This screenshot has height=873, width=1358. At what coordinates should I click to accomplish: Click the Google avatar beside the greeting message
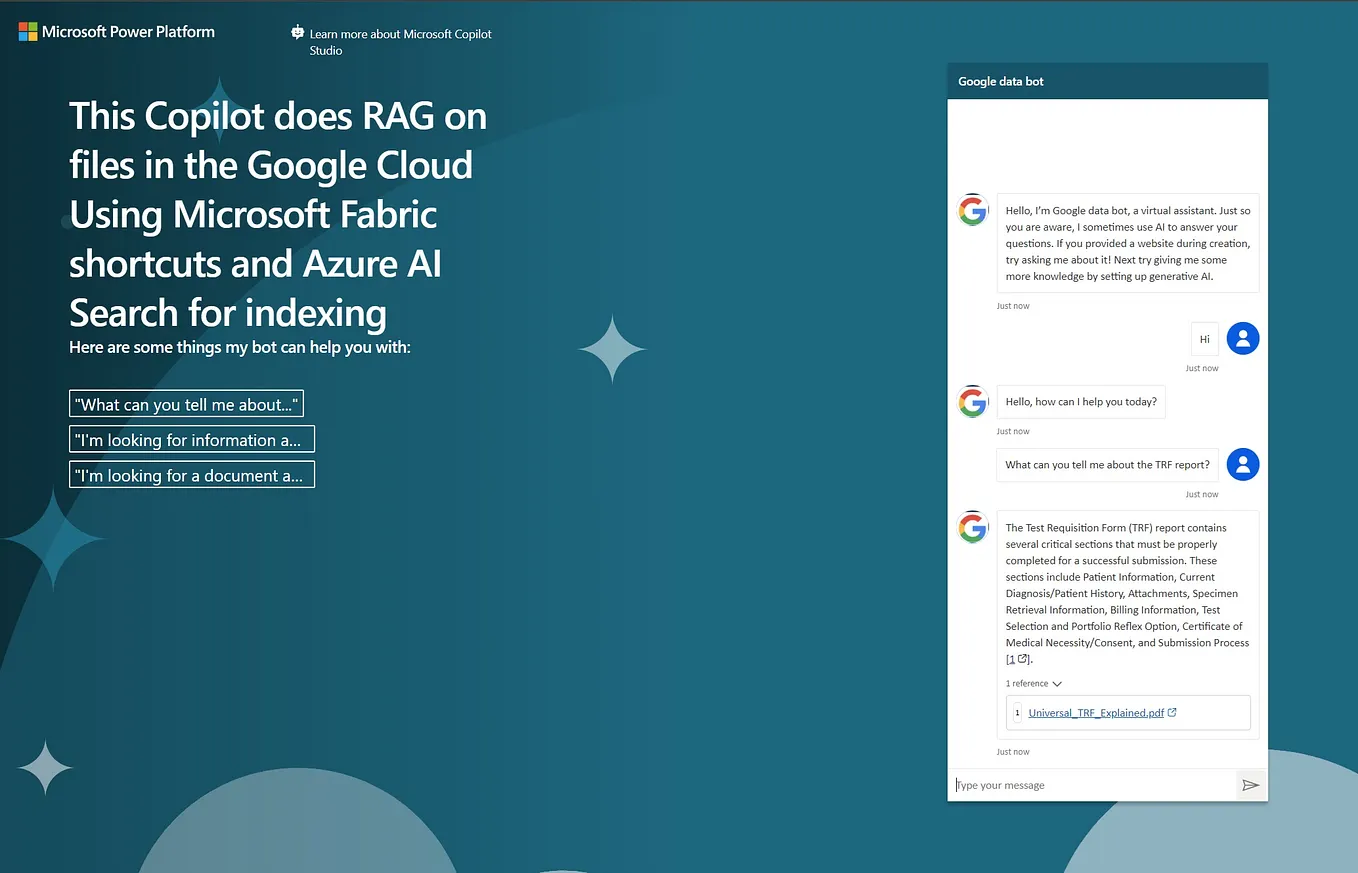click(x=972, y=210)
